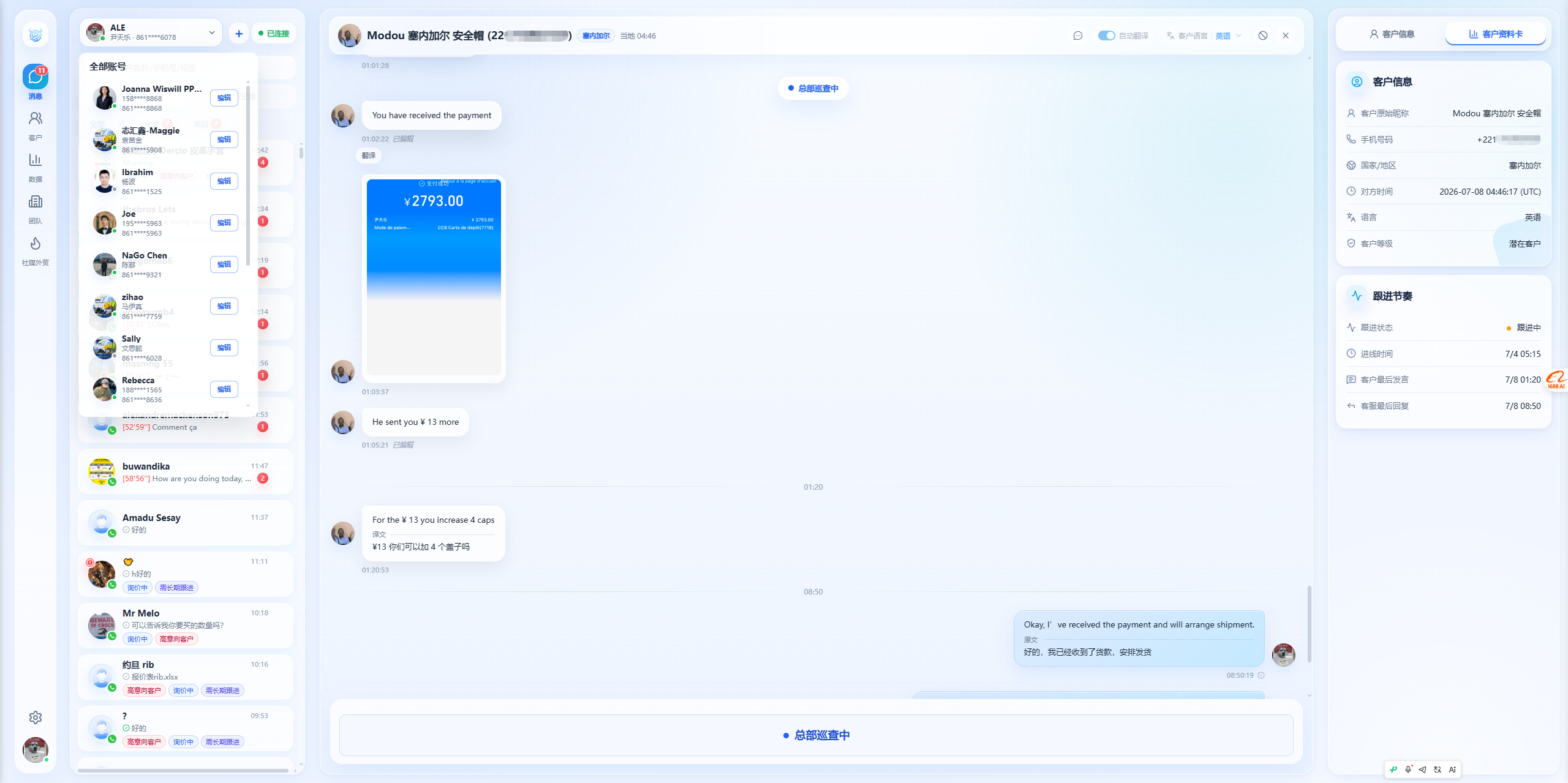Open the Messages section in sidebar

[36, 82]
